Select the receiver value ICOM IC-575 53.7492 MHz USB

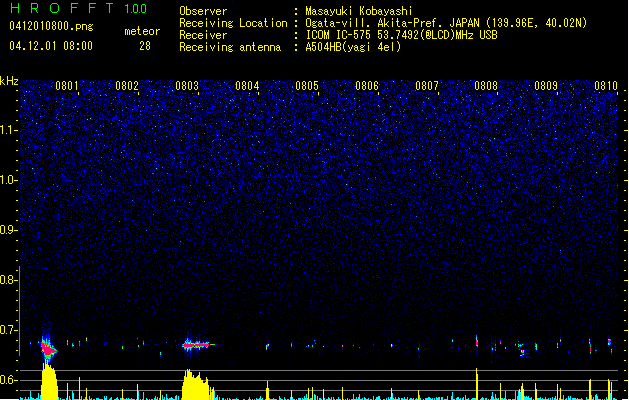[x=401, y=35]
